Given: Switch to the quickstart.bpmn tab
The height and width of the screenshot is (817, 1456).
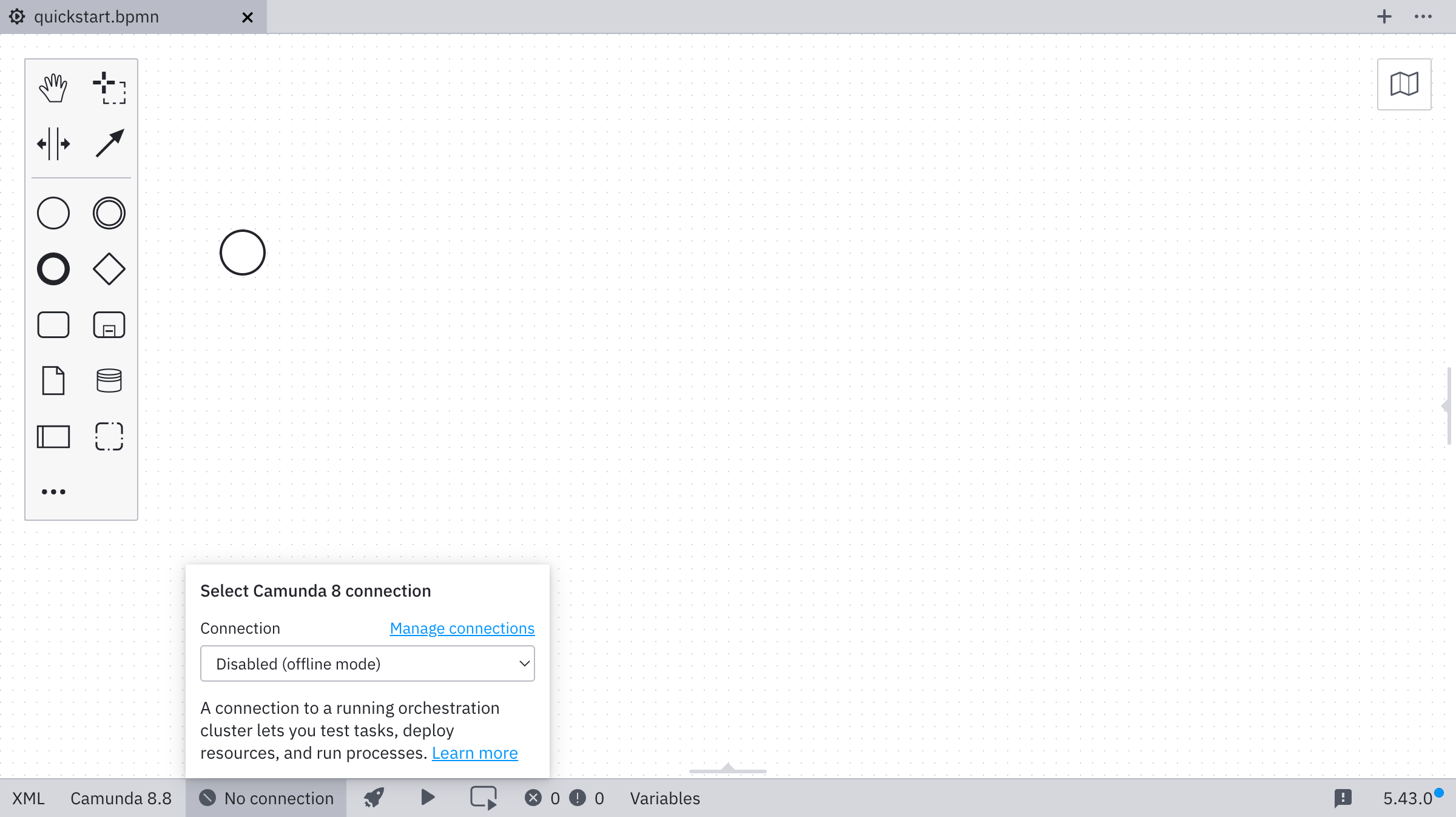Looking at the screenshot, I should (97, 17).
